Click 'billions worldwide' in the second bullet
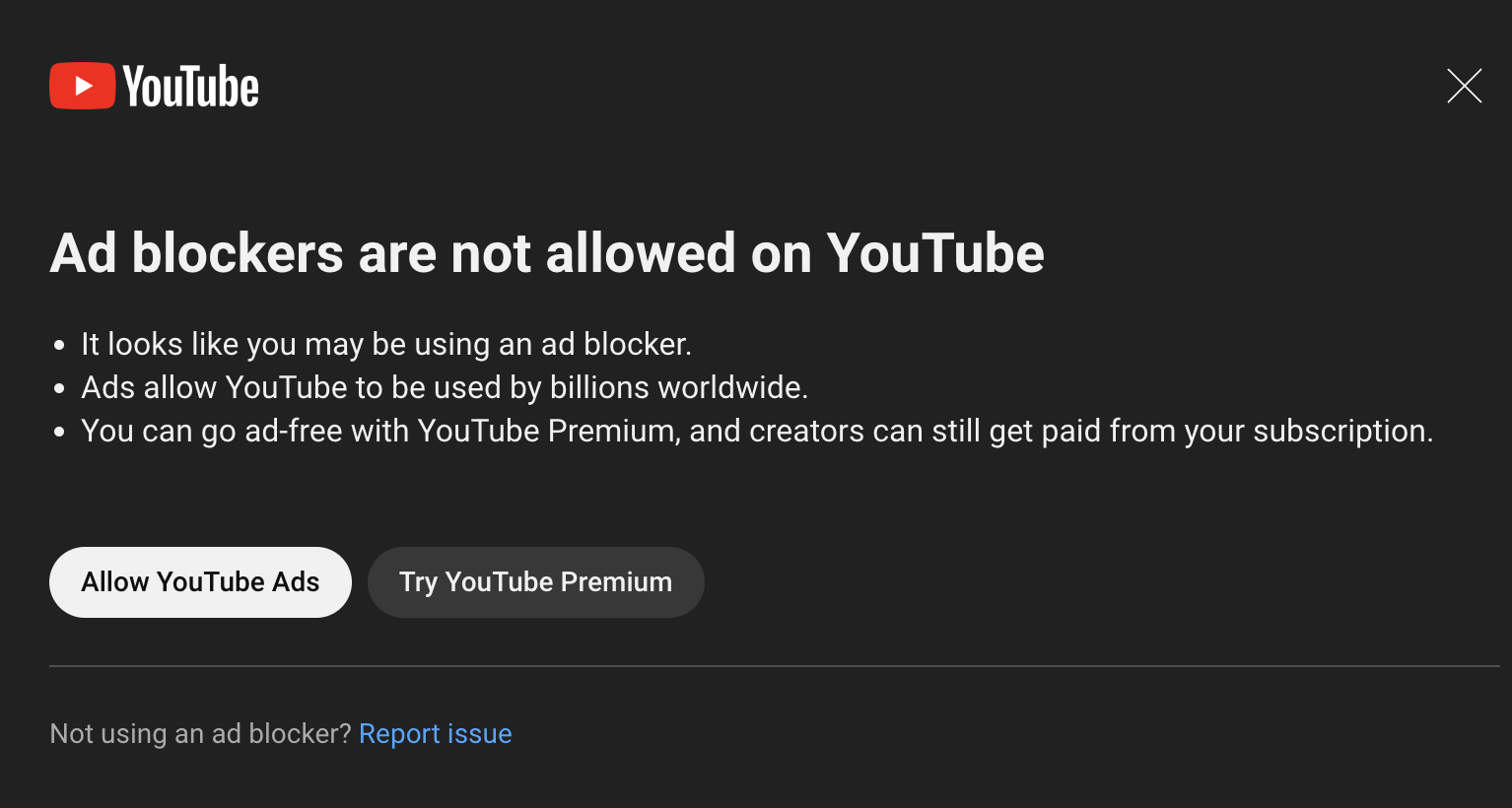 (x=678, y=387)
